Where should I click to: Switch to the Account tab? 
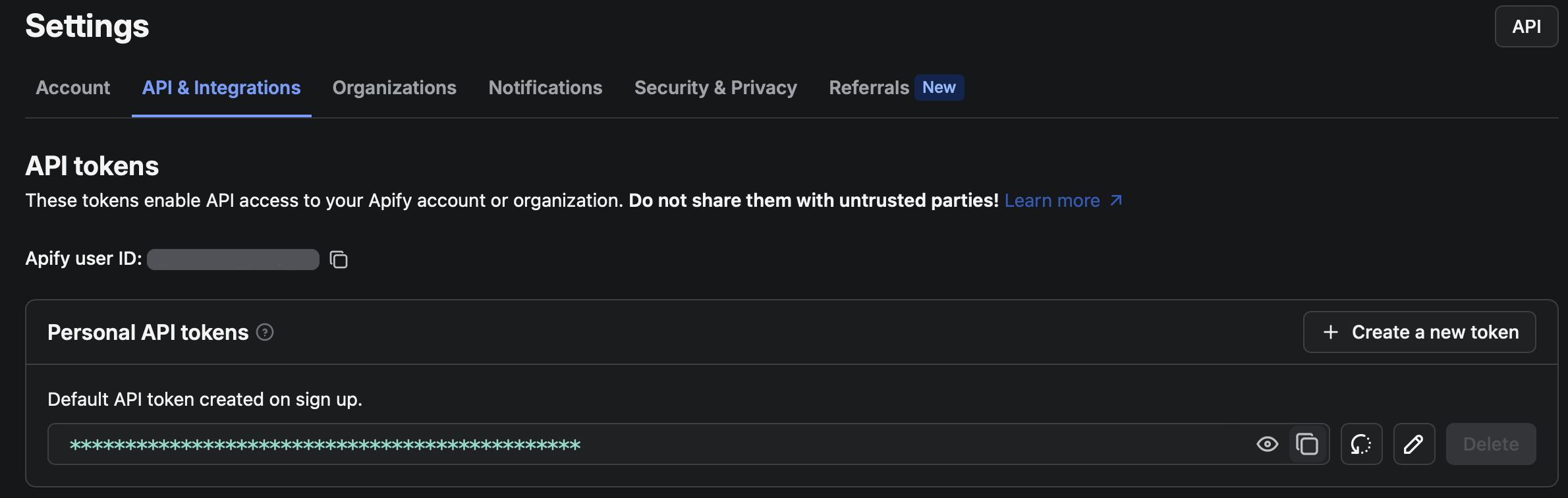pos(73,88)
